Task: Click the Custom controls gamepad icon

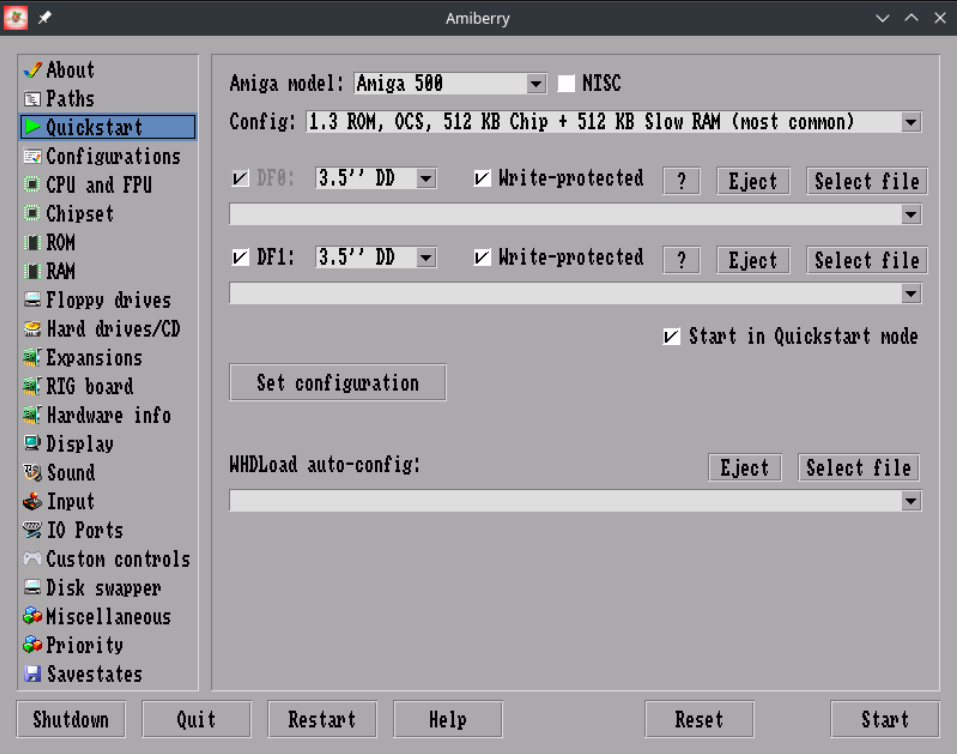Action: click(x=32, y=559)
